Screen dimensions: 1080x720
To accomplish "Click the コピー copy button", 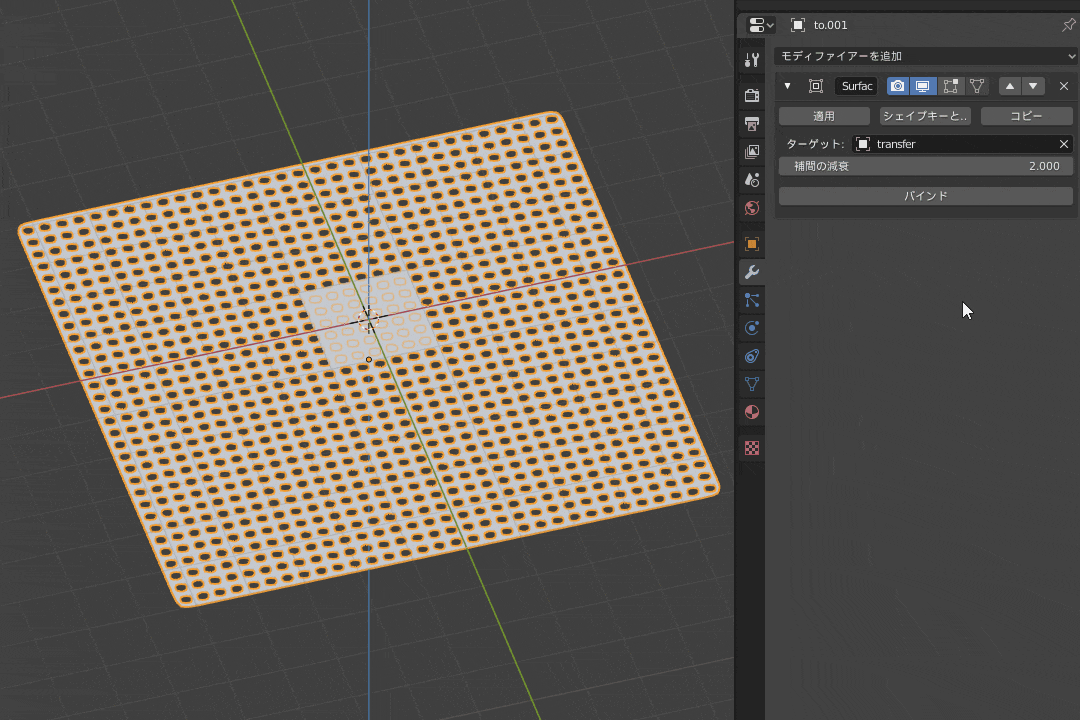I will tap(1026, 116).
